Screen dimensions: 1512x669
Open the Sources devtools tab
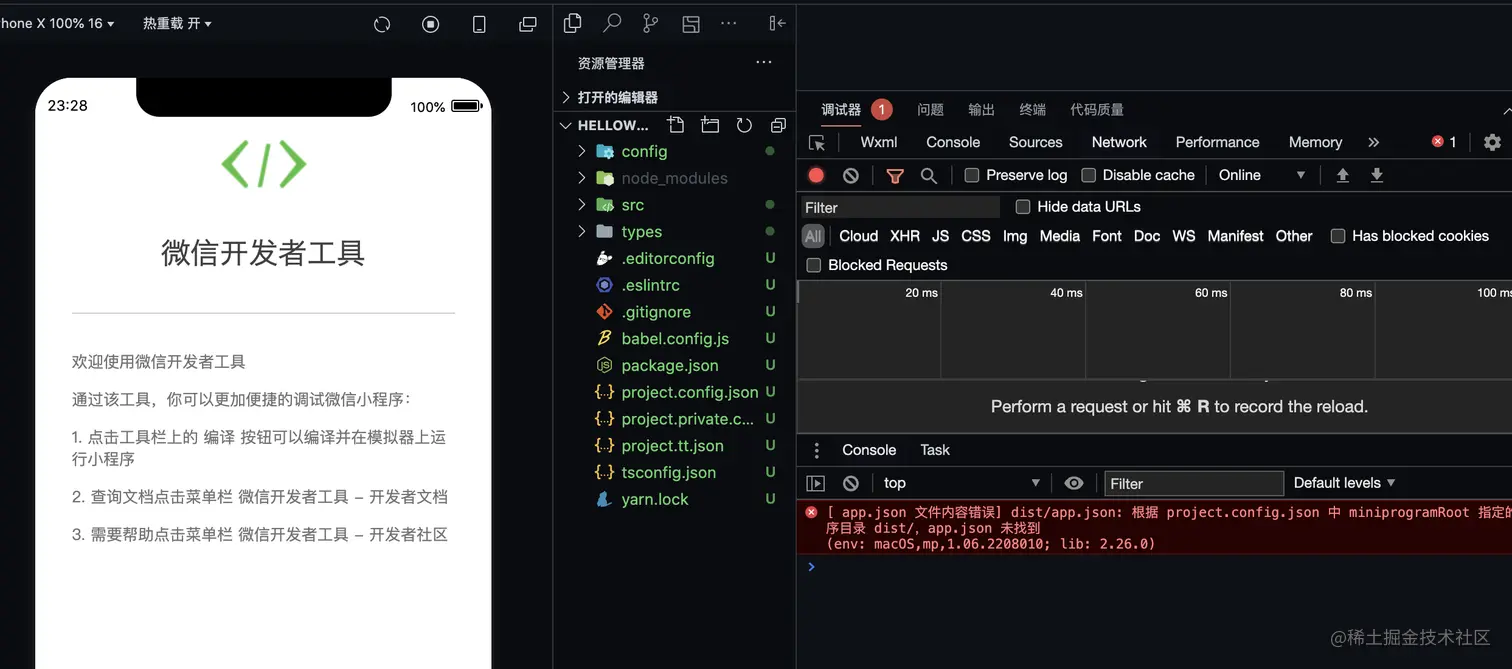pyautogui.click(x=1035, y=142)
